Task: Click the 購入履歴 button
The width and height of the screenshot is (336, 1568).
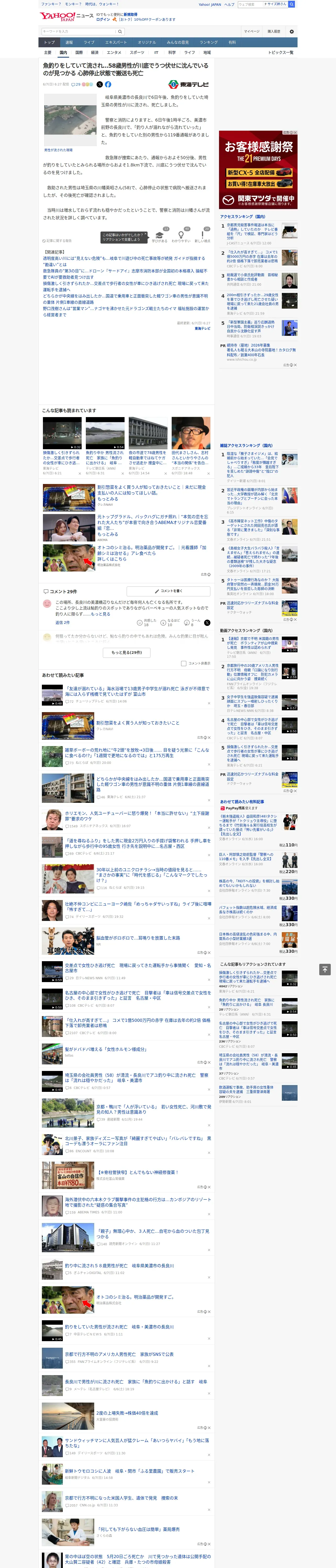Action: (274, 31)
